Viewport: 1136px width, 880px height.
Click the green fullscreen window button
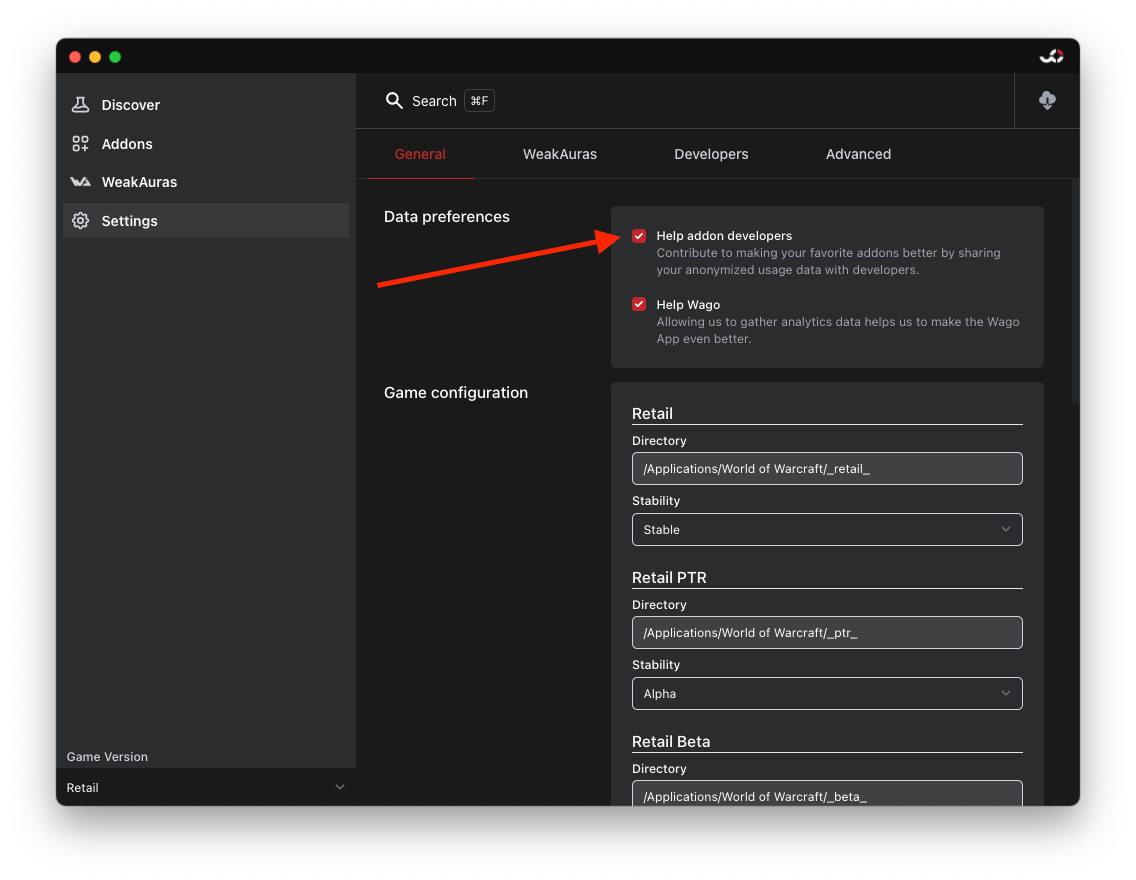115,57
